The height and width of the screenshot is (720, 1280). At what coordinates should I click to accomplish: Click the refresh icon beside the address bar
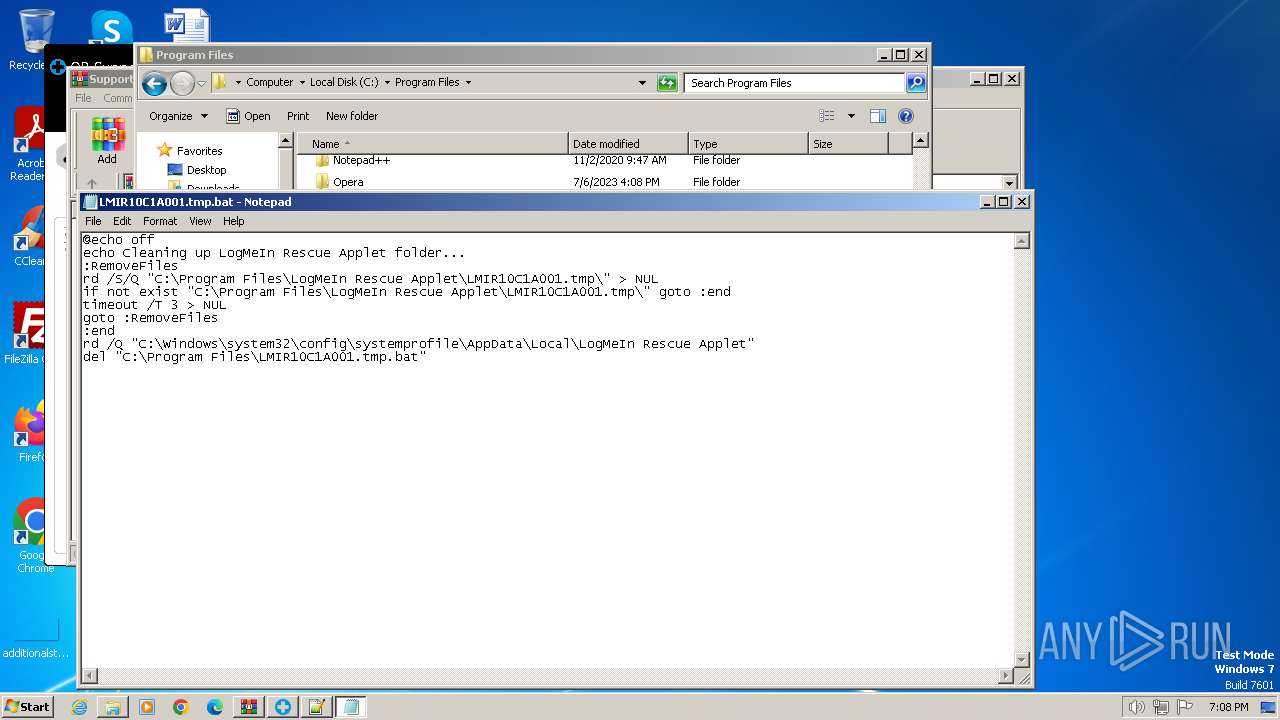coord(667,83)
